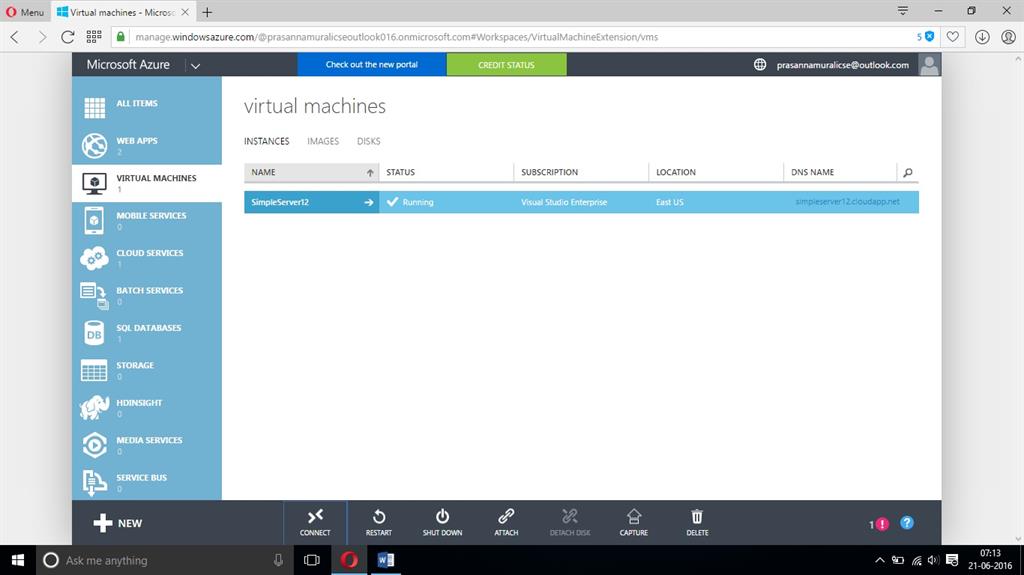Viewport: 1024px width, 575px height.
Task: Sort by the DNS Name column header
Action: pos(840,172)
